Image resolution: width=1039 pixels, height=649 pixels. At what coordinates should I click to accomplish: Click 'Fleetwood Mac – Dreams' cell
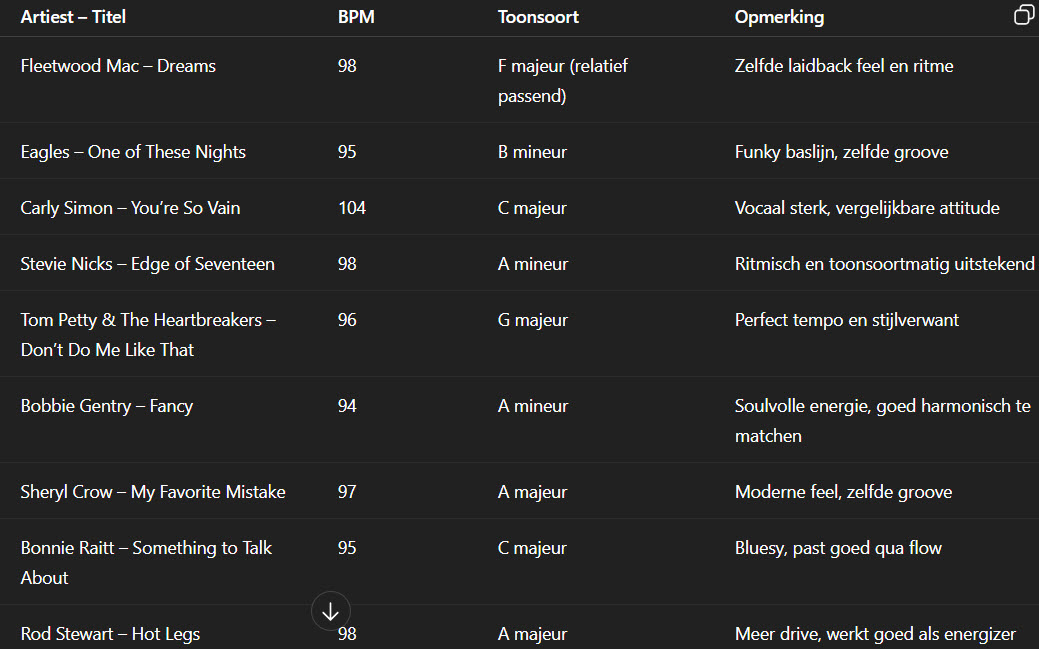(118, 66)
